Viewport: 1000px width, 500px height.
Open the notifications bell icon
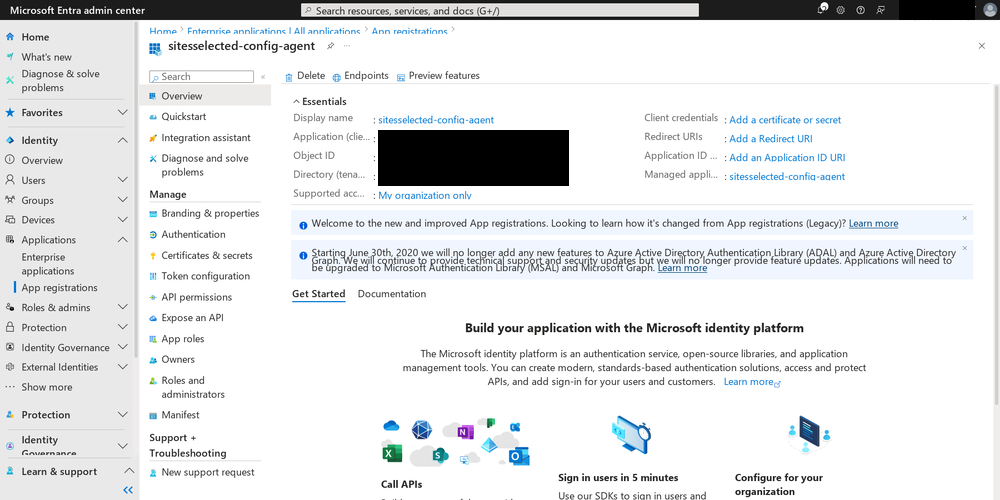tap(822, 10)
